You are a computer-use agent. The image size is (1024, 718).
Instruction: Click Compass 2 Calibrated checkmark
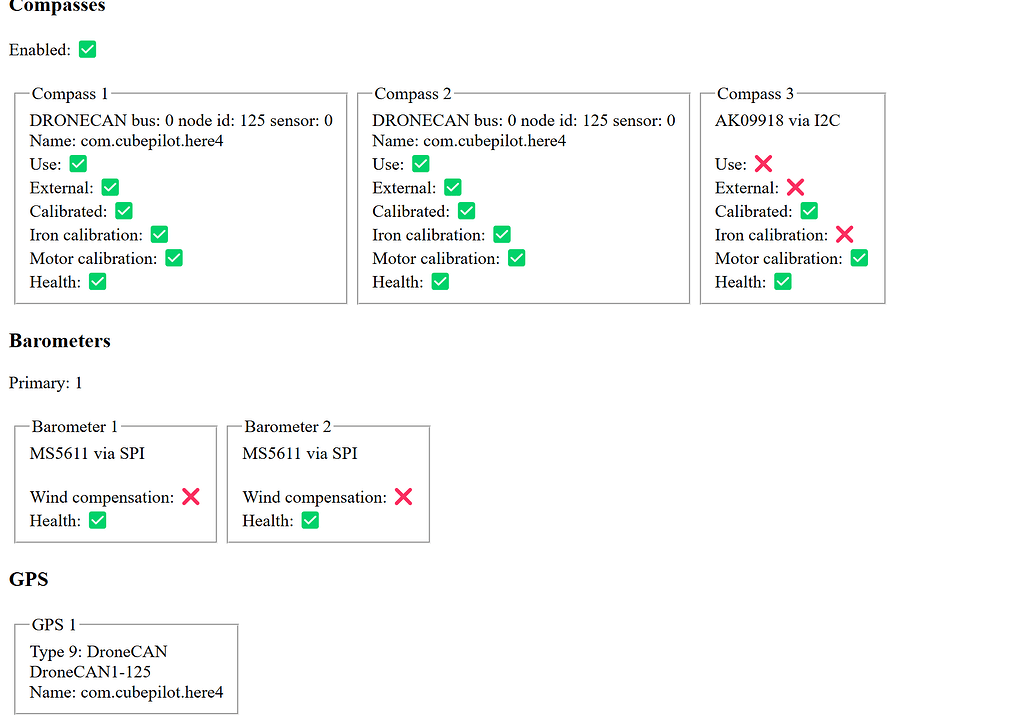[466, 211]
